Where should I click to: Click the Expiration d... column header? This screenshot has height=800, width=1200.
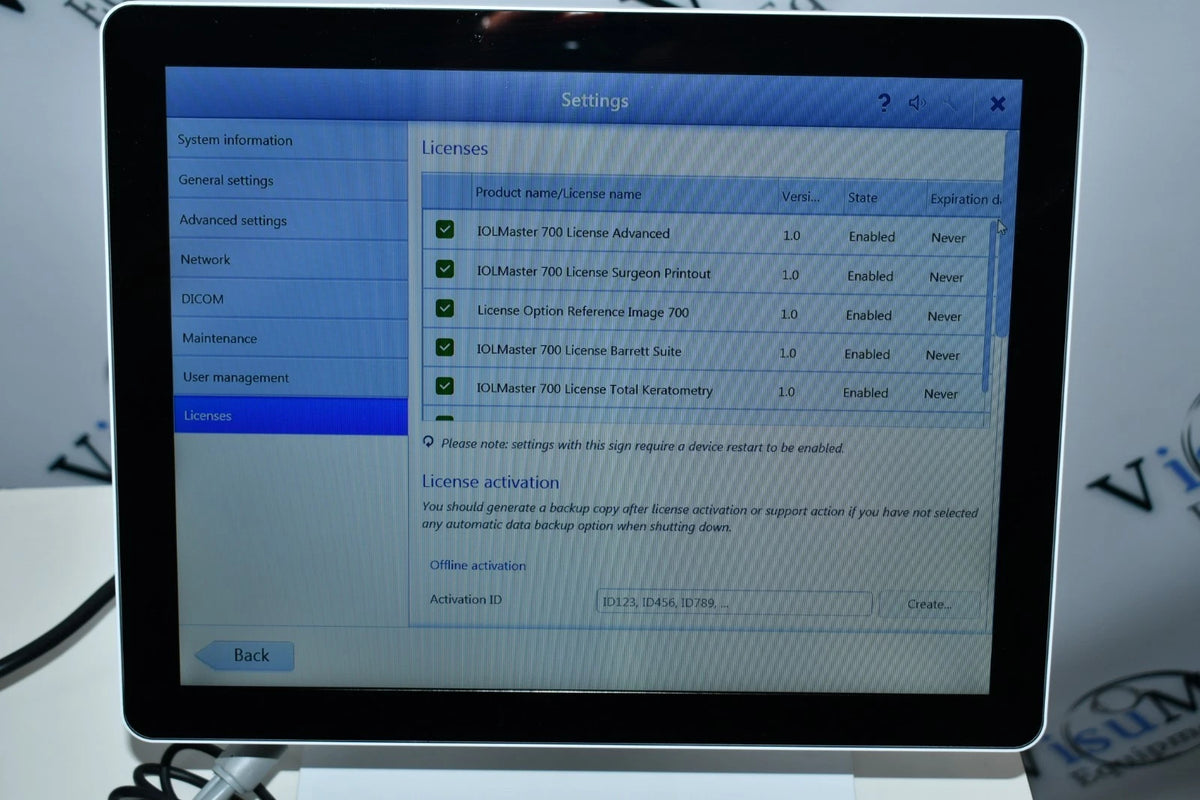(965, 199)
